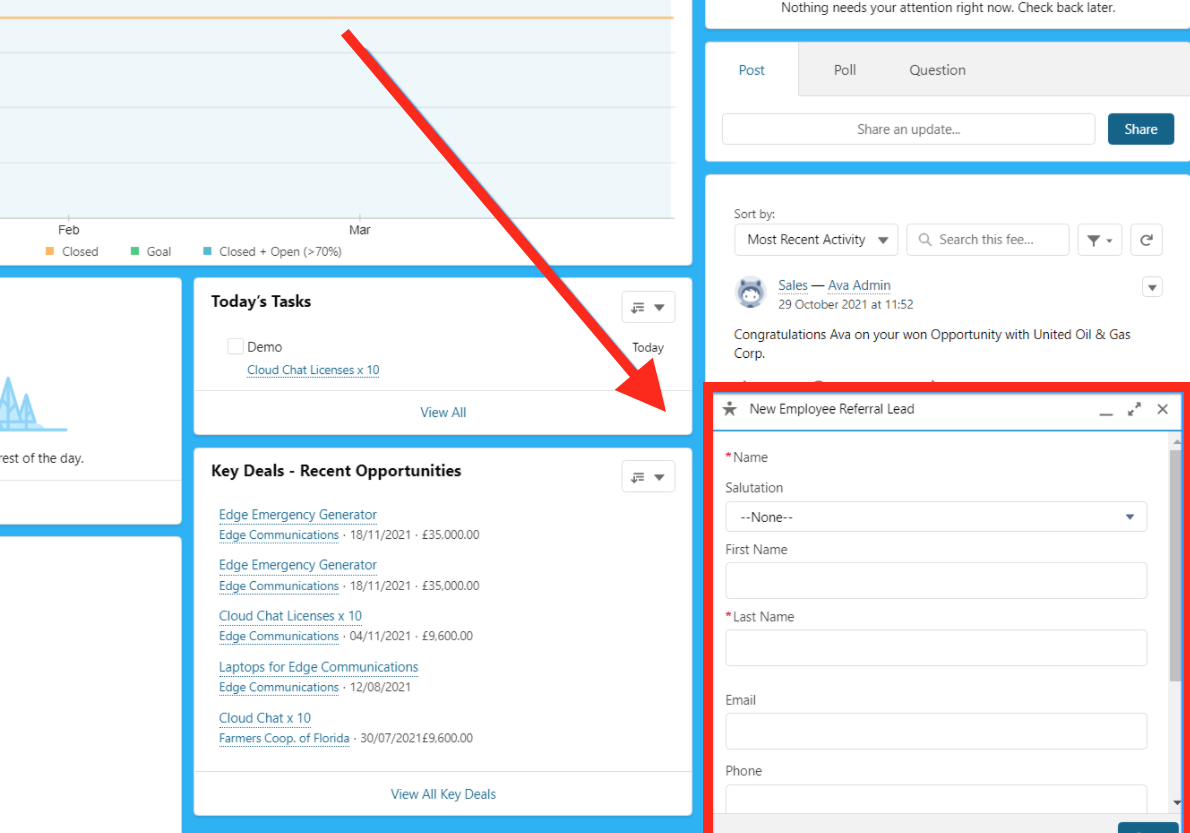
Task: Click the Share button
Action: click(x=1141, y=129)
